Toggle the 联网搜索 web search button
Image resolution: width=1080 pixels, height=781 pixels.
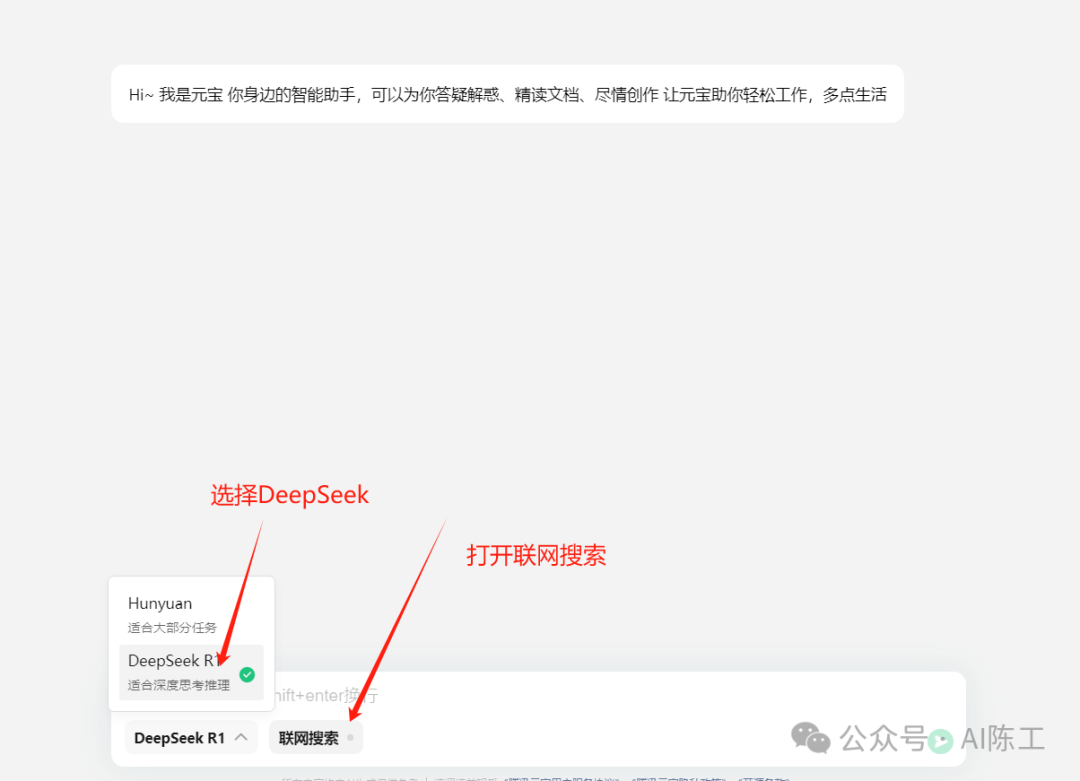[315, 738]
